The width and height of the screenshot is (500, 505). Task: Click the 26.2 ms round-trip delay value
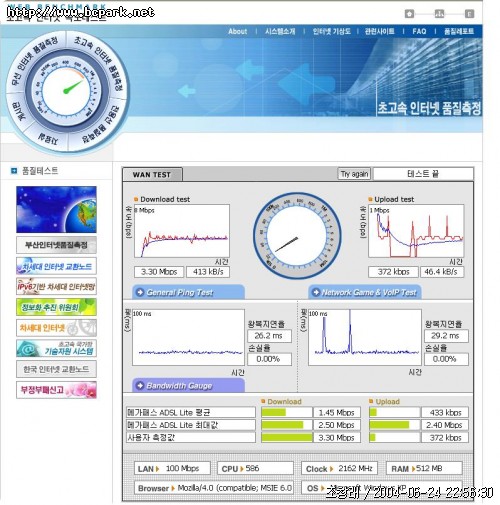[x=269, y=336]
